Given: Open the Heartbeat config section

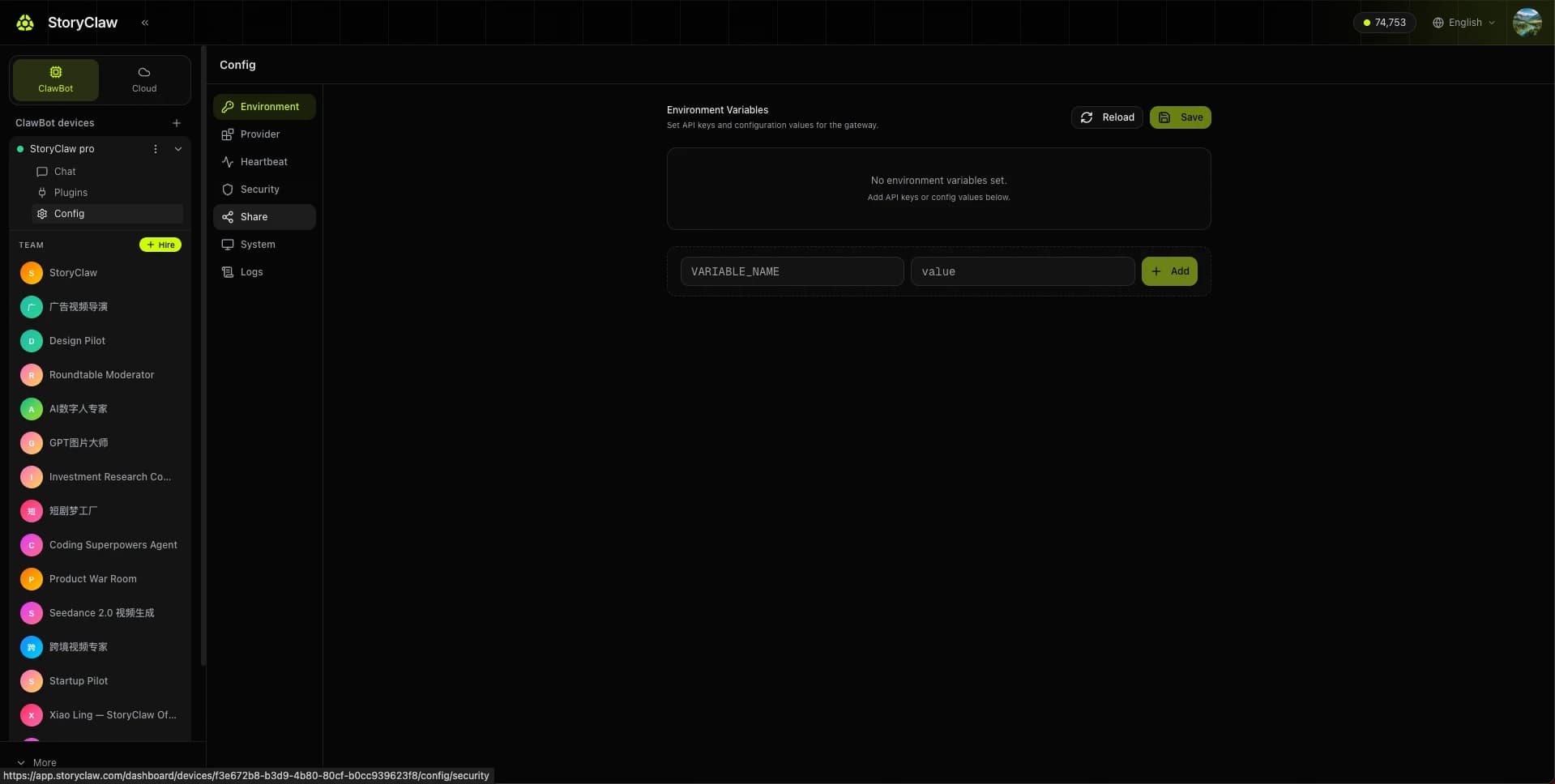Looking at the screenshot, I should point(264,162).
